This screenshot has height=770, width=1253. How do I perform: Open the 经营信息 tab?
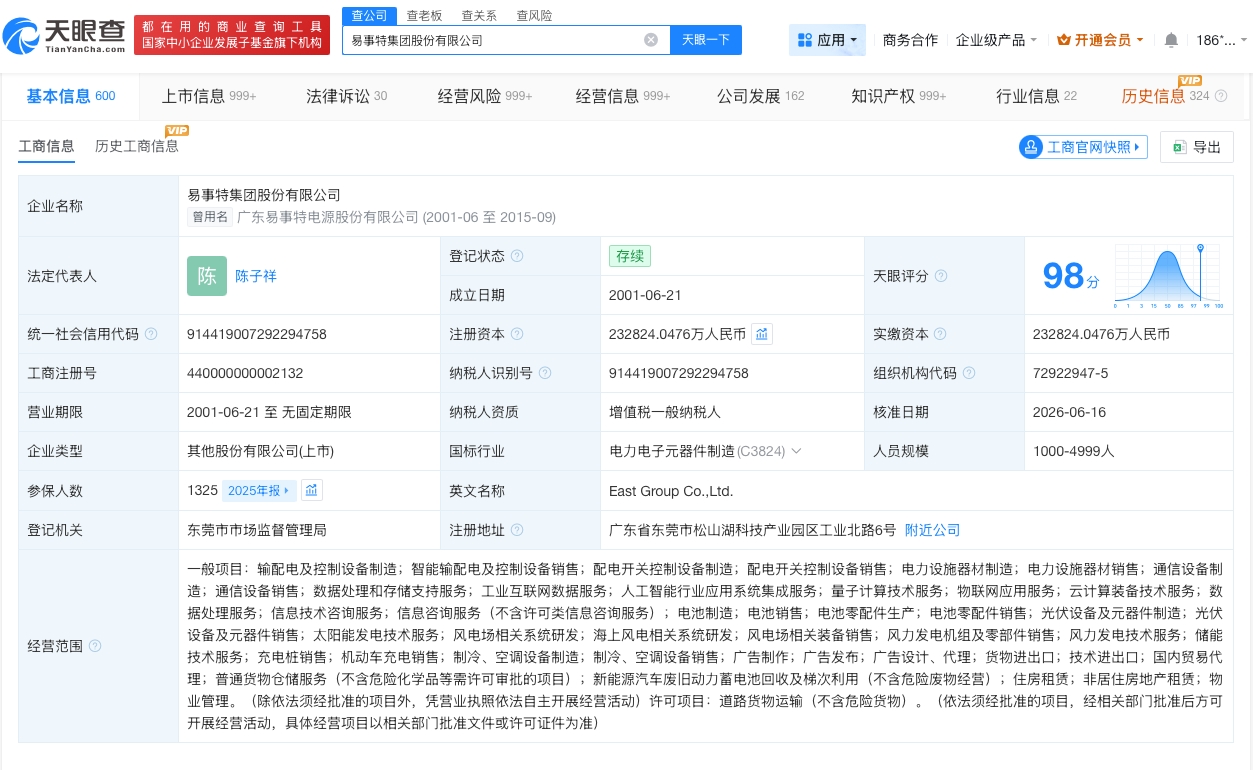623,96
